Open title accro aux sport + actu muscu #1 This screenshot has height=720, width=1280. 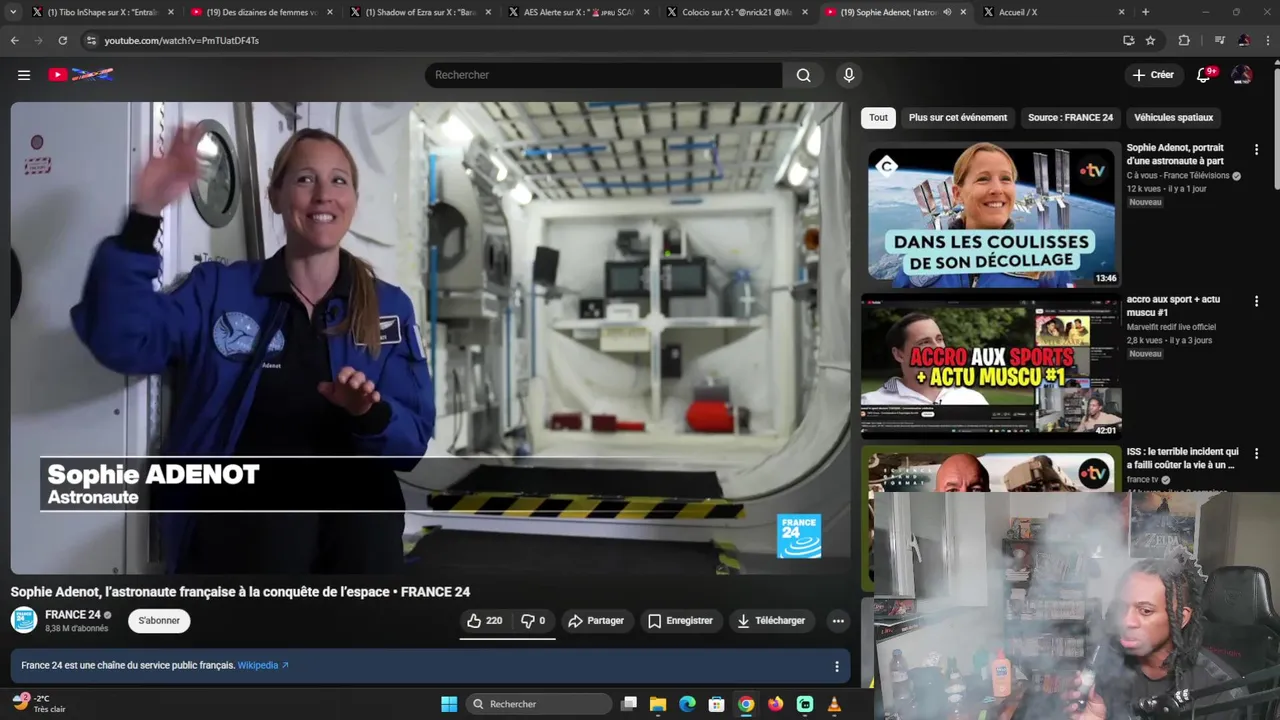[x=1173, y=306]
